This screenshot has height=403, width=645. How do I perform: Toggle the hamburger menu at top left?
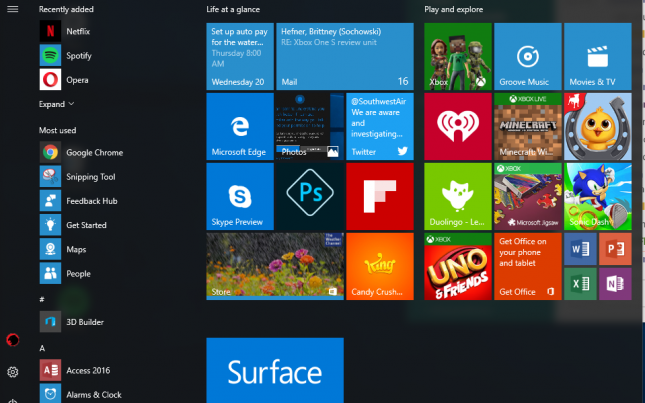click(x=13, y=9)
